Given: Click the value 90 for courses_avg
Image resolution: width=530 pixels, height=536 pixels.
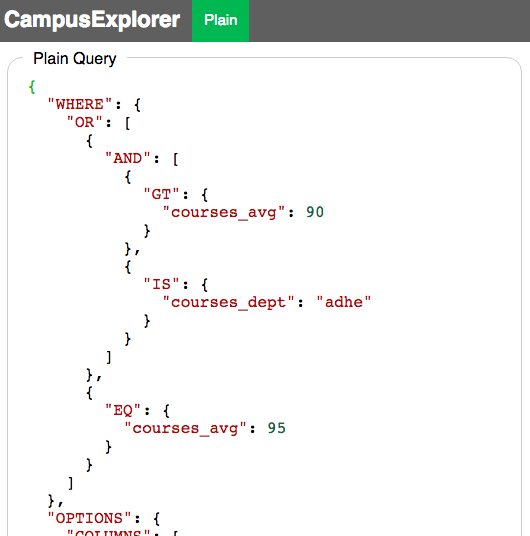Looking at the screenshot, I should tap(315, 212).
